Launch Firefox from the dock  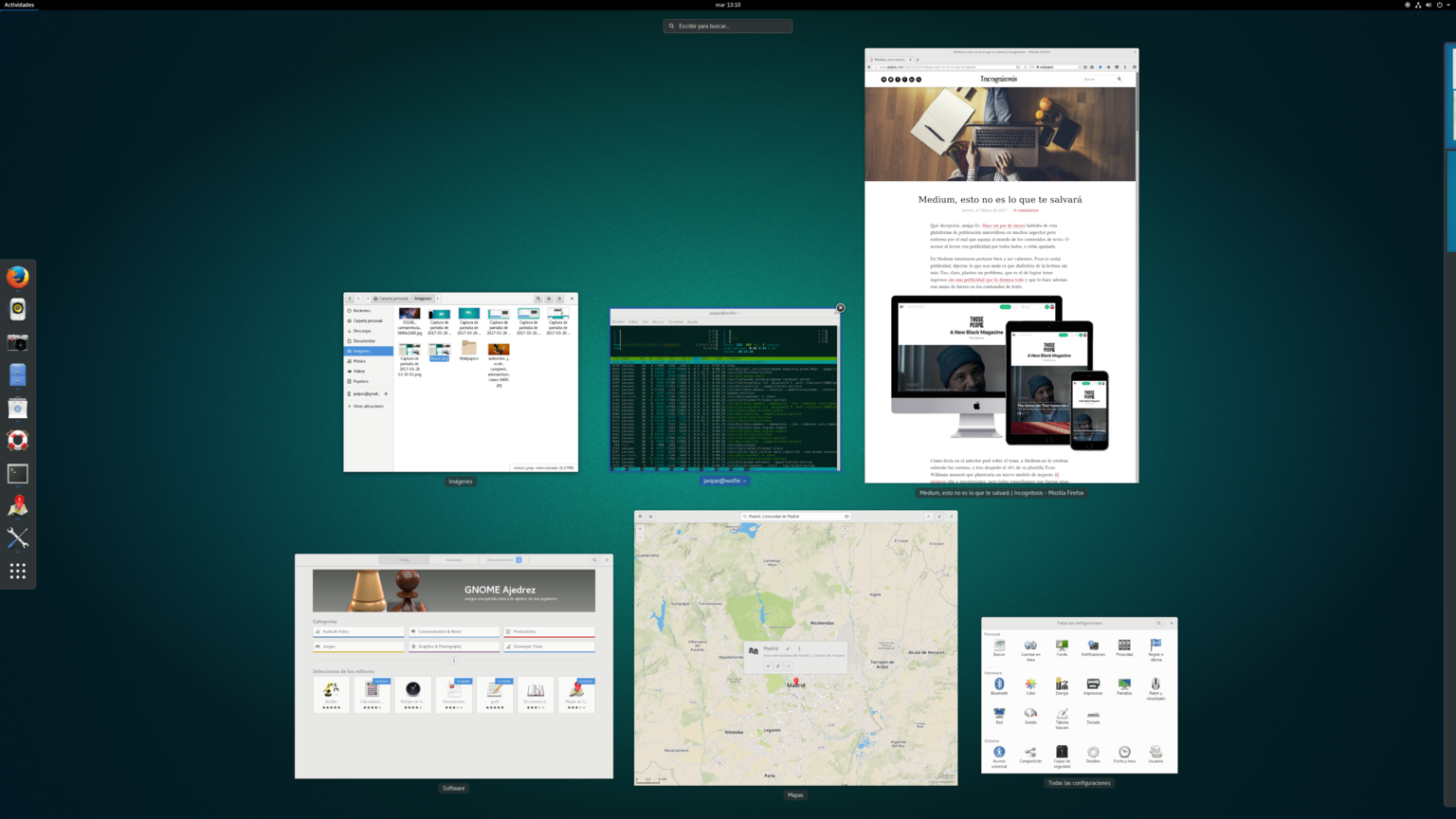[x=17, y=277]
